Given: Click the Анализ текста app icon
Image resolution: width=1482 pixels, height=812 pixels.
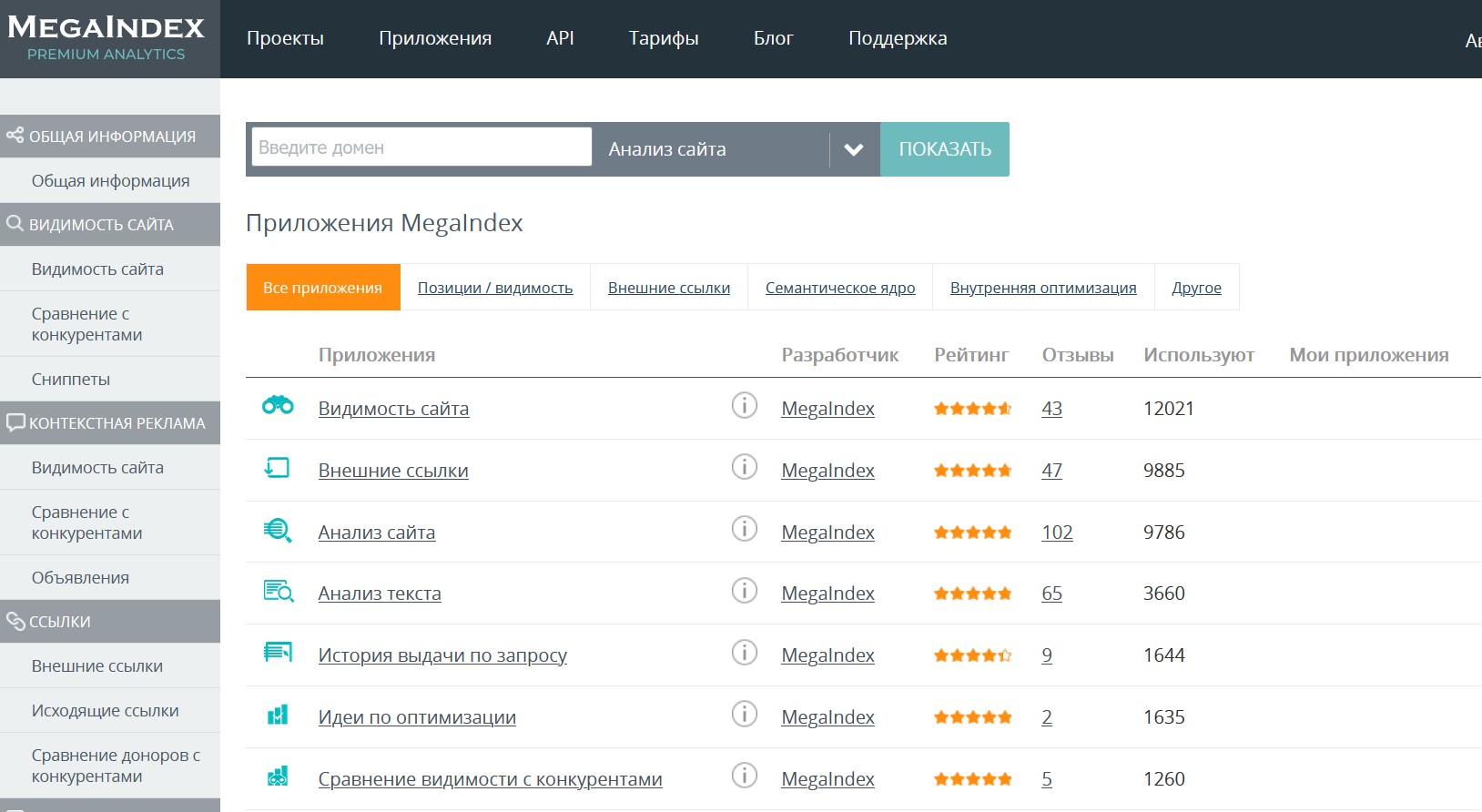Looking at the screenshot, I should [x=278, y=592].
